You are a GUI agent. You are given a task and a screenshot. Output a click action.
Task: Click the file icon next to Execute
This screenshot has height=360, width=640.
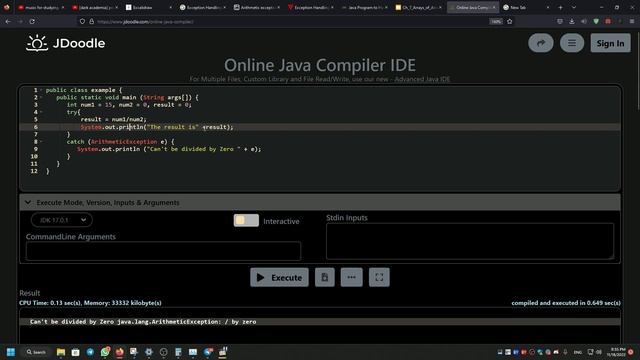(x=324, y=278)
